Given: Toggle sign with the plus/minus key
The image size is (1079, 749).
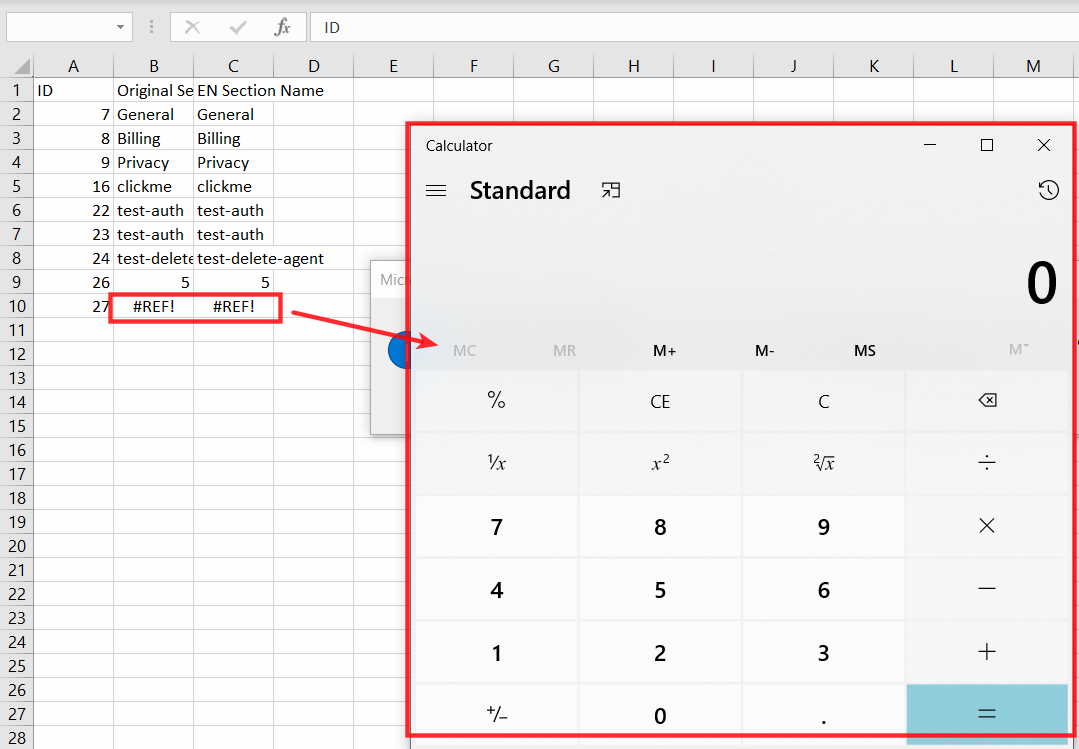Looking at the screenshot, I should click(x=496, y=715).
